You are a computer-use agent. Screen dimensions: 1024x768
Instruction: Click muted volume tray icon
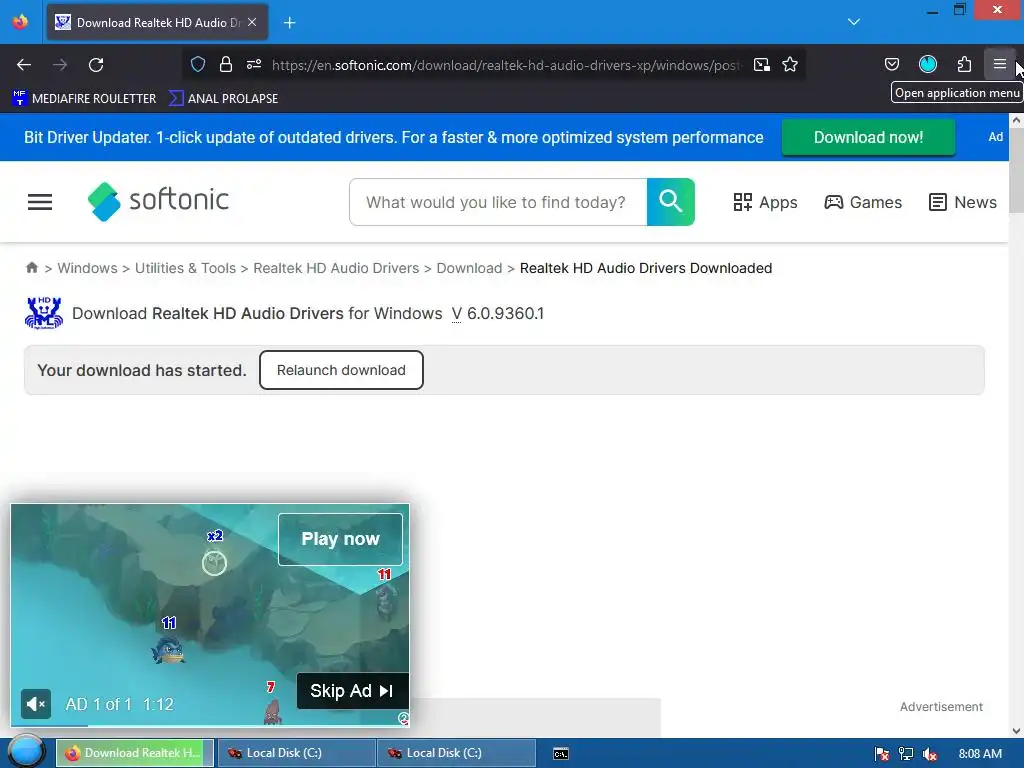[x=930, y=754]
